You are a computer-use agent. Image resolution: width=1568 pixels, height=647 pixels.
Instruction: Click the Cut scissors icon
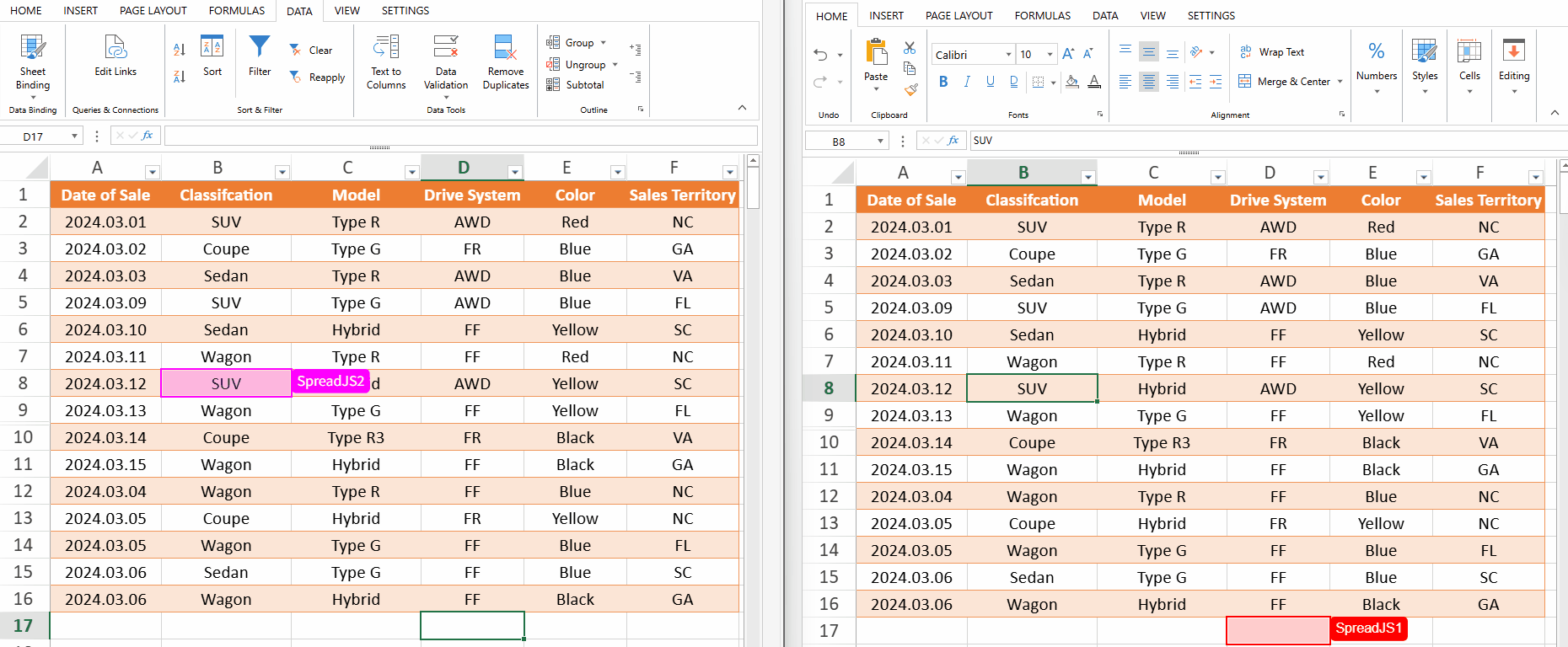[910, 48]
